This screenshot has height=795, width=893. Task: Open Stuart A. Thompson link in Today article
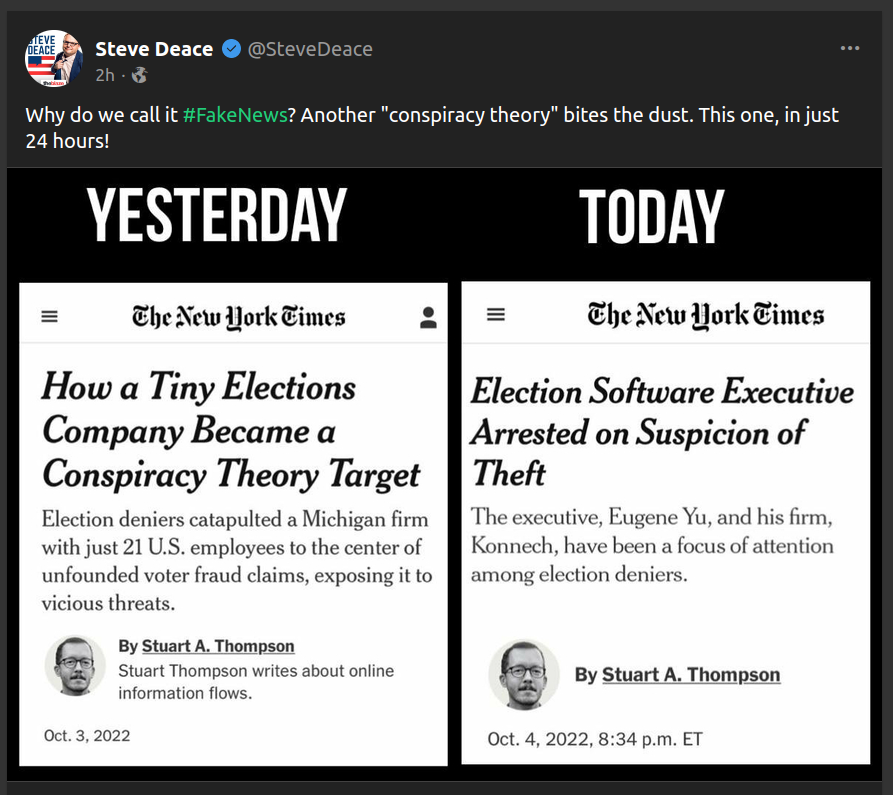(691, 675)
